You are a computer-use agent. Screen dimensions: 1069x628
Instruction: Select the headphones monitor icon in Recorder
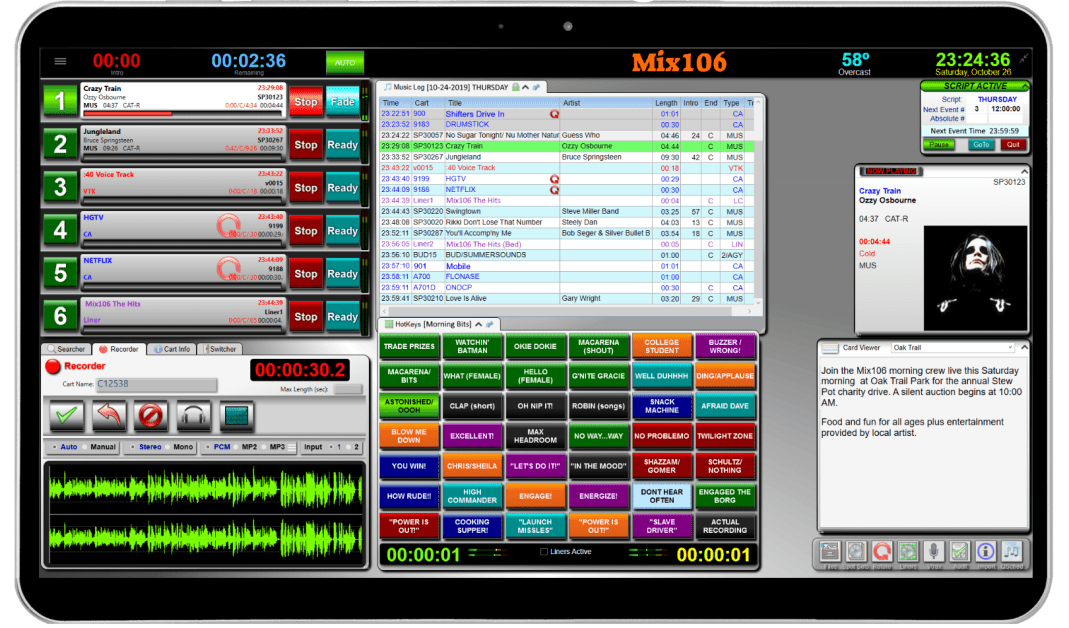pyautogui.click(x=193, y=414)
